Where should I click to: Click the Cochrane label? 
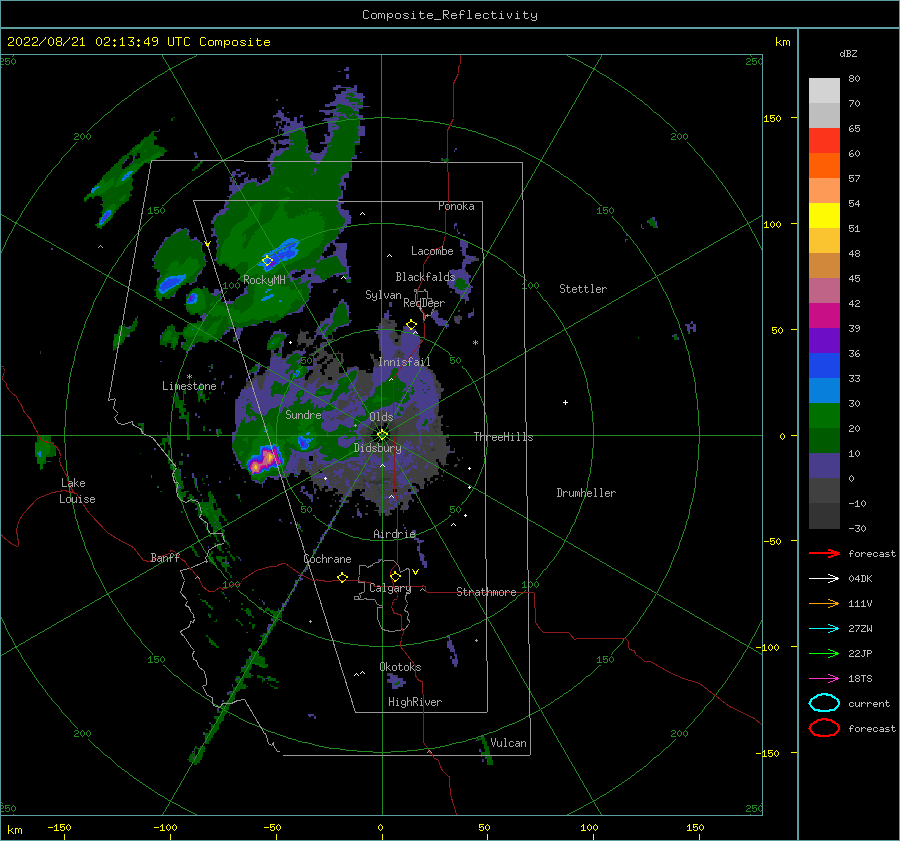(327, 559)
